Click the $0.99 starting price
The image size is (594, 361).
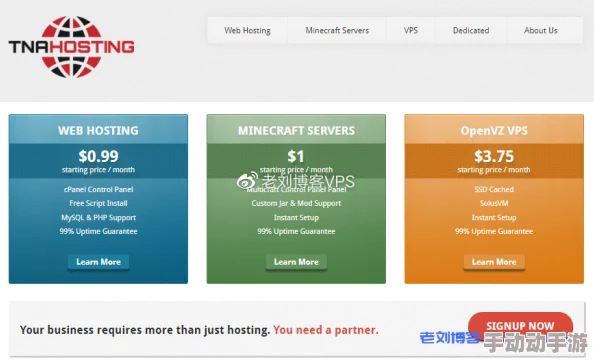[98, 156]
